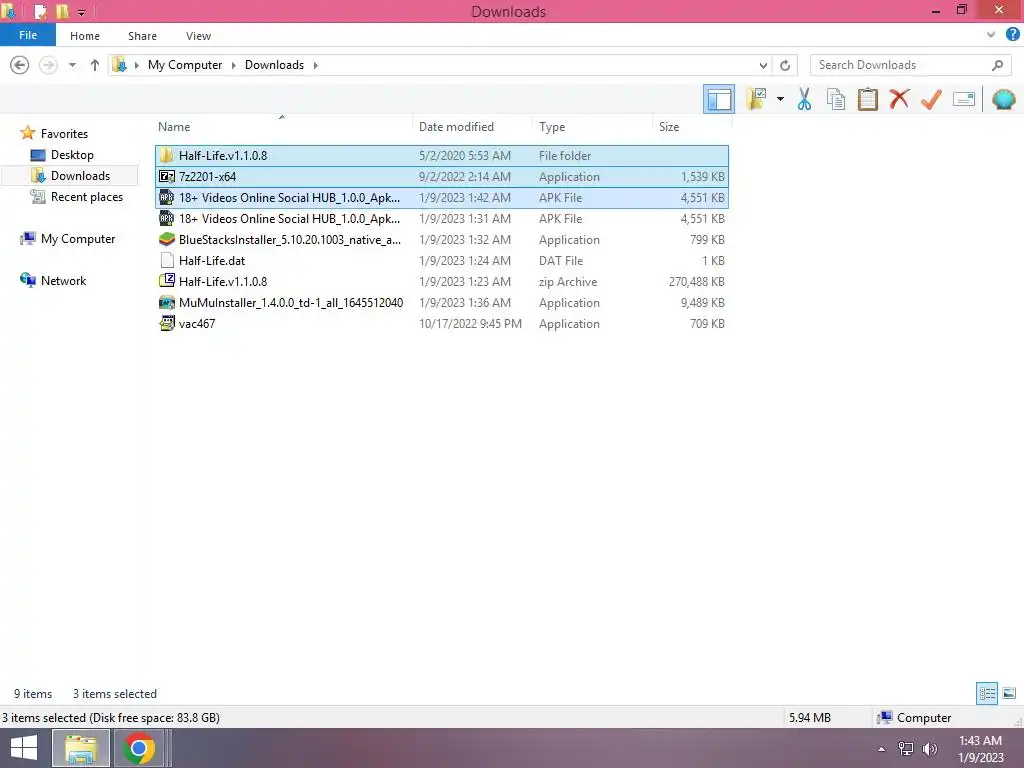Open the teal shell toolbar icon

tap(1003, 99)
